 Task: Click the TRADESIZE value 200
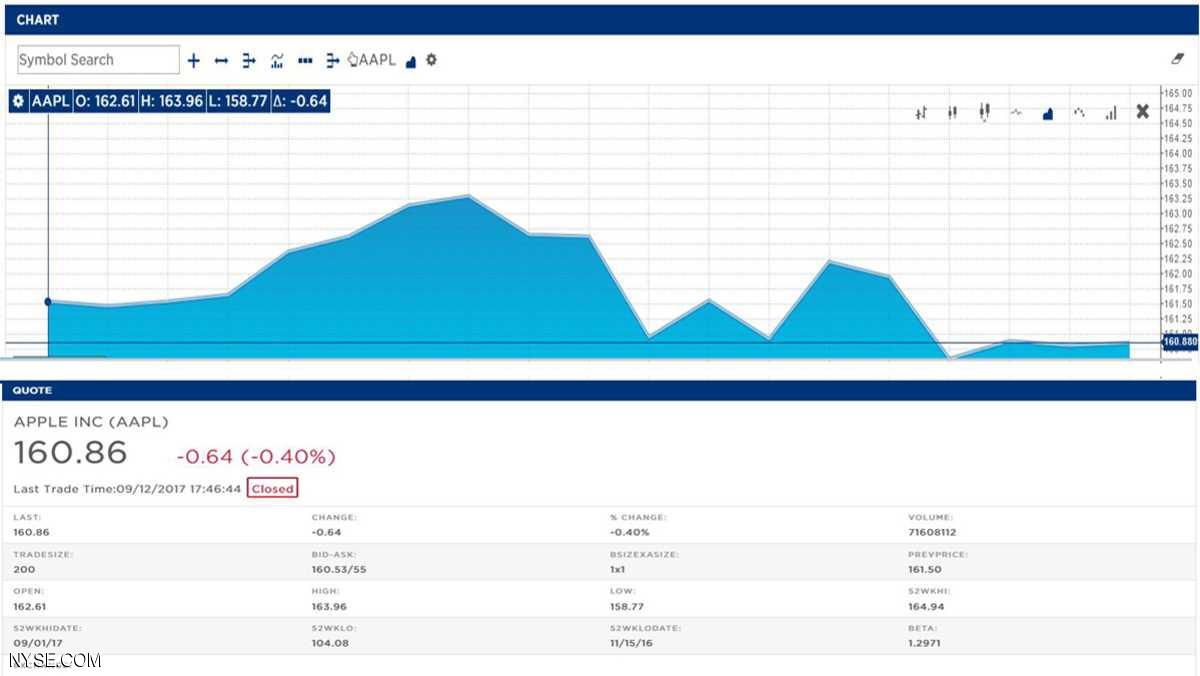23,569
